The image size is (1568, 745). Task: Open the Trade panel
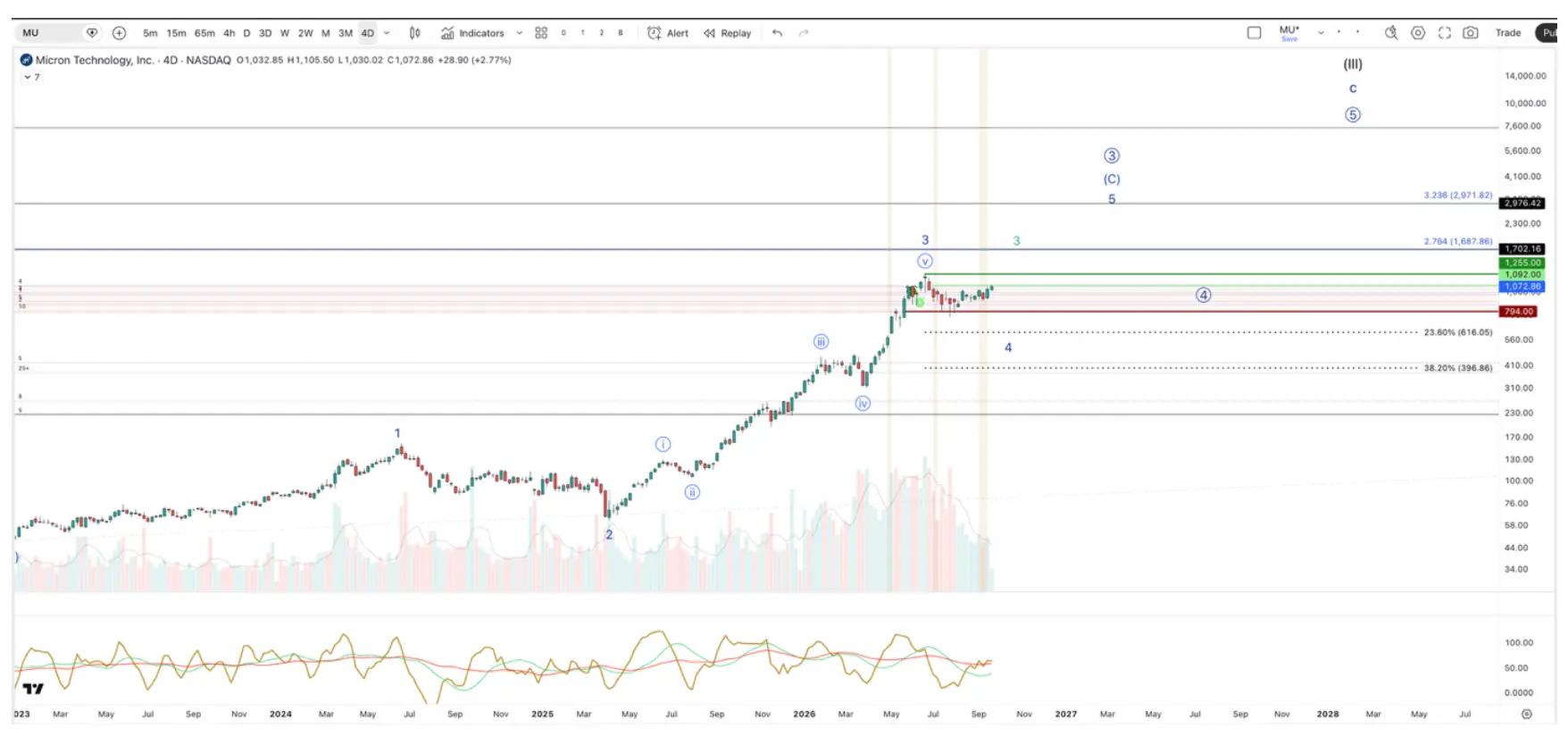[1508, 33]
